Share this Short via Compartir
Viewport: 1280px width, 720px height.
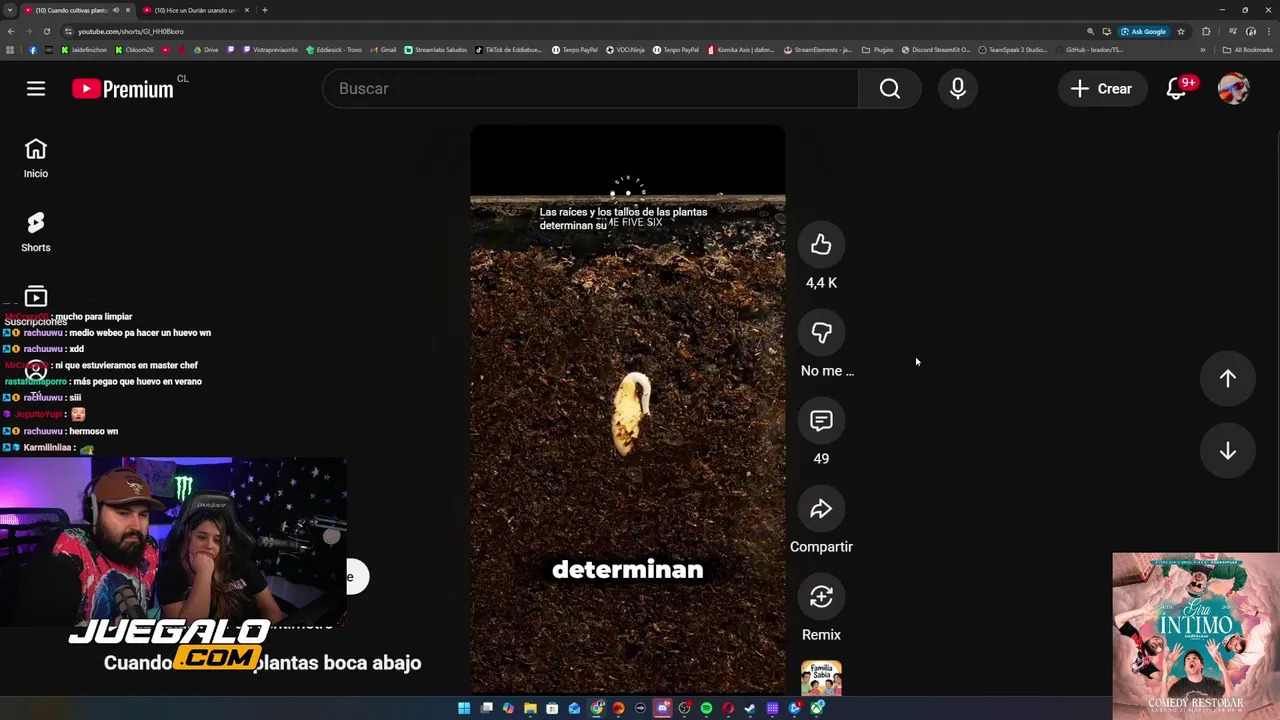[x=821, y=509]
